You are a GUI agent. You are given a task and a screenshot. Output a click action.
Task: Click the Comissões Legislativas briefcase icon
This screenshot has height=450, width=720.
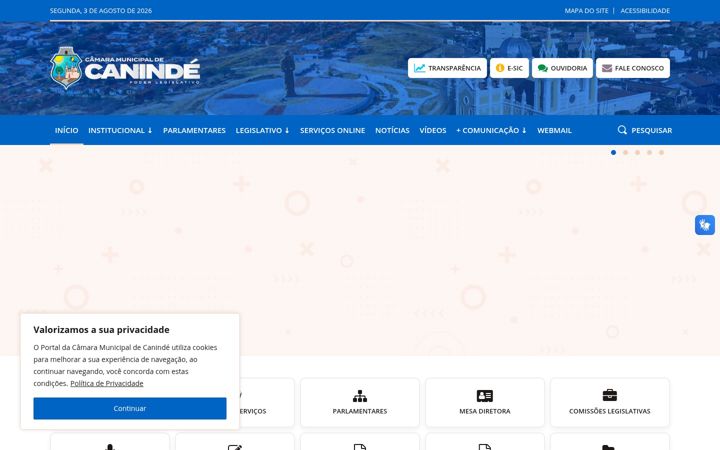[610, 395]
